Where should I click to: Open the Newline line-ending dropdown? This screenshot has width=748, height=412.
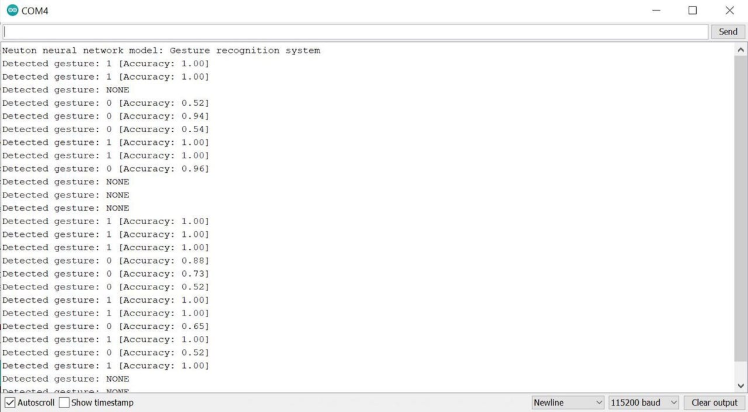tap(568, 402)
